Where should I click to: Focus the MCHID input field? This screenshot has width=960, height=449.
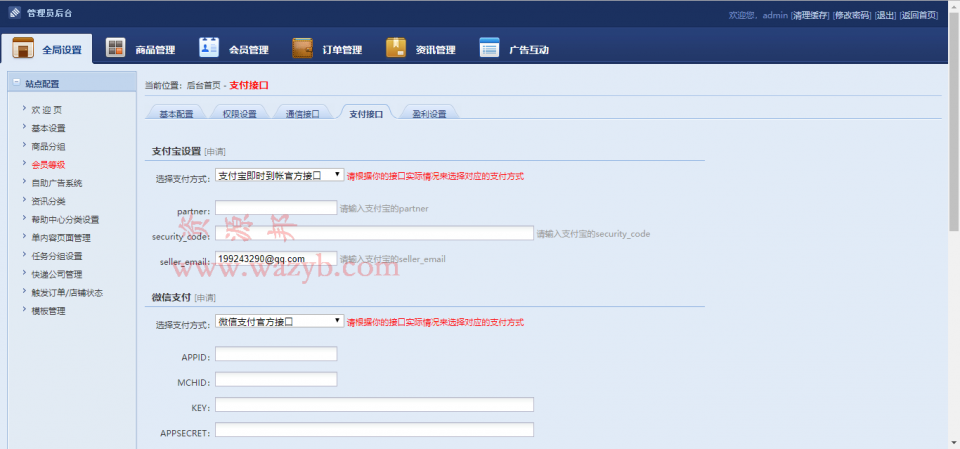276,379
